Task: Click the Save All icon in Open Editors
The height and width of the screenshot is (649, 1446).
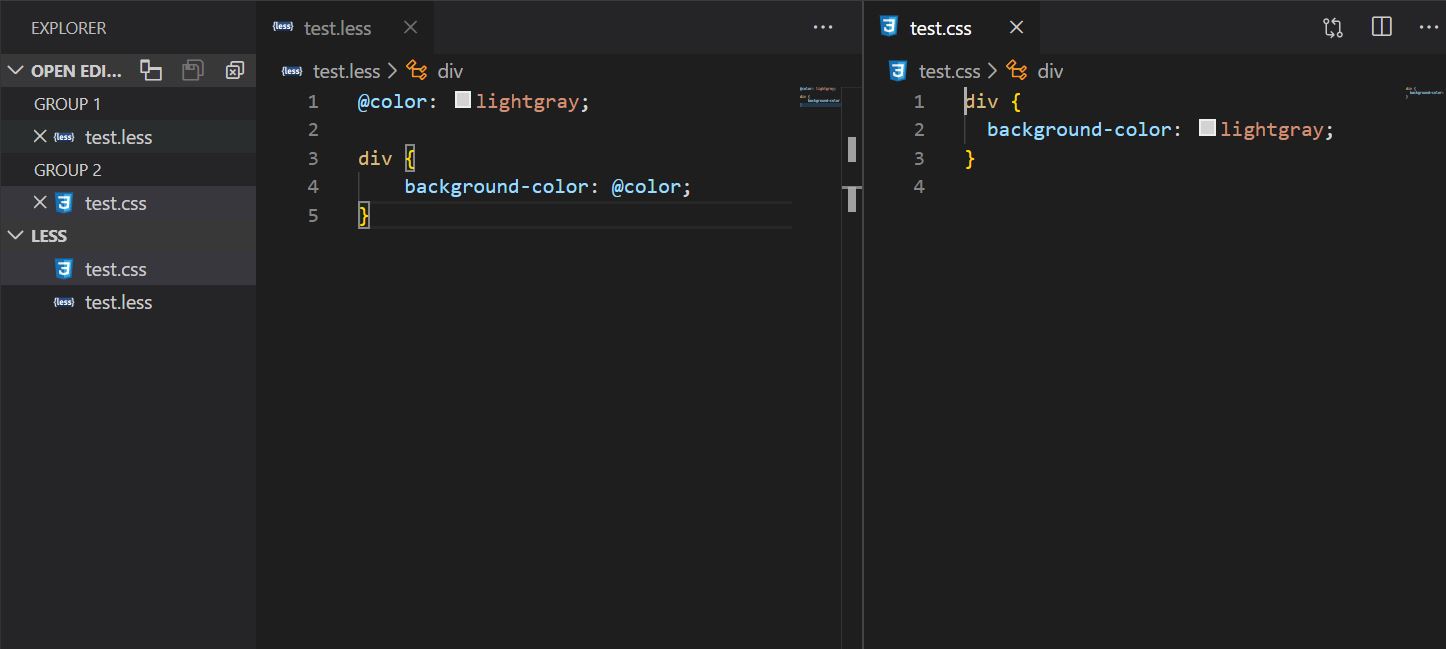Action: 191,70
